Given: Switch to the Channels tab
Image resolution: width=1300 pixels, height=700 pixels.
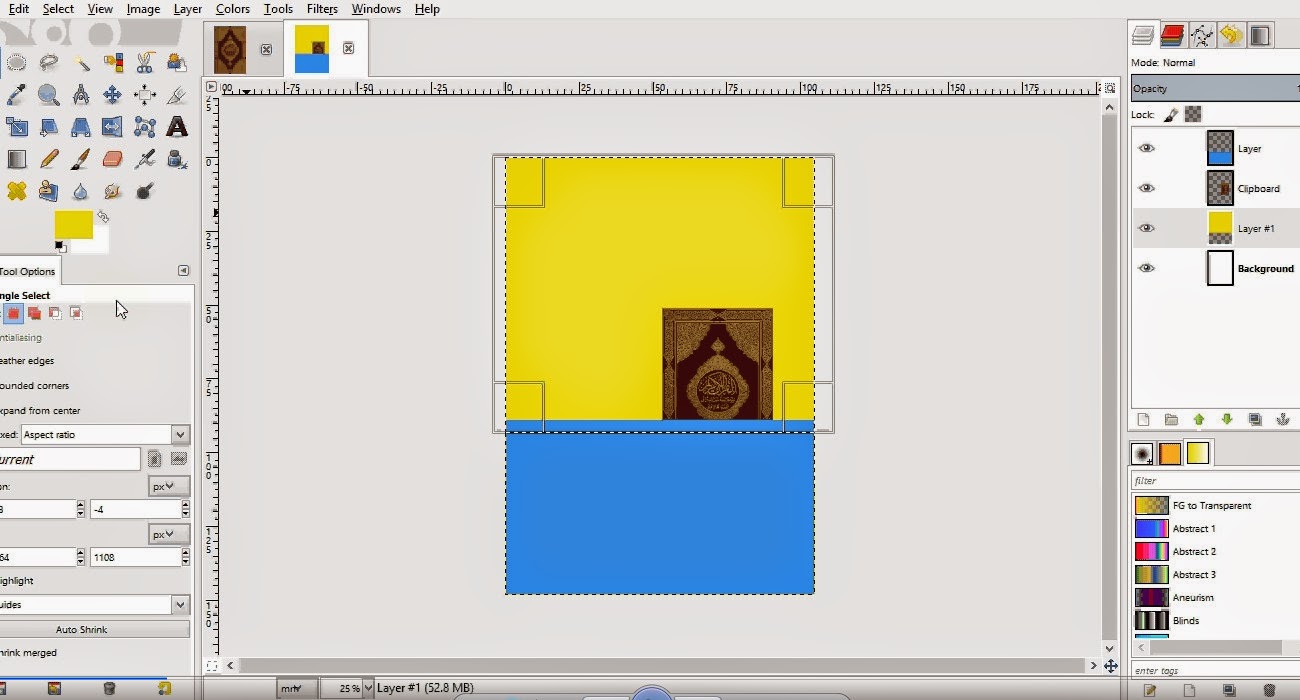Looking at the screenshot, I should [x=1173, y=36].
